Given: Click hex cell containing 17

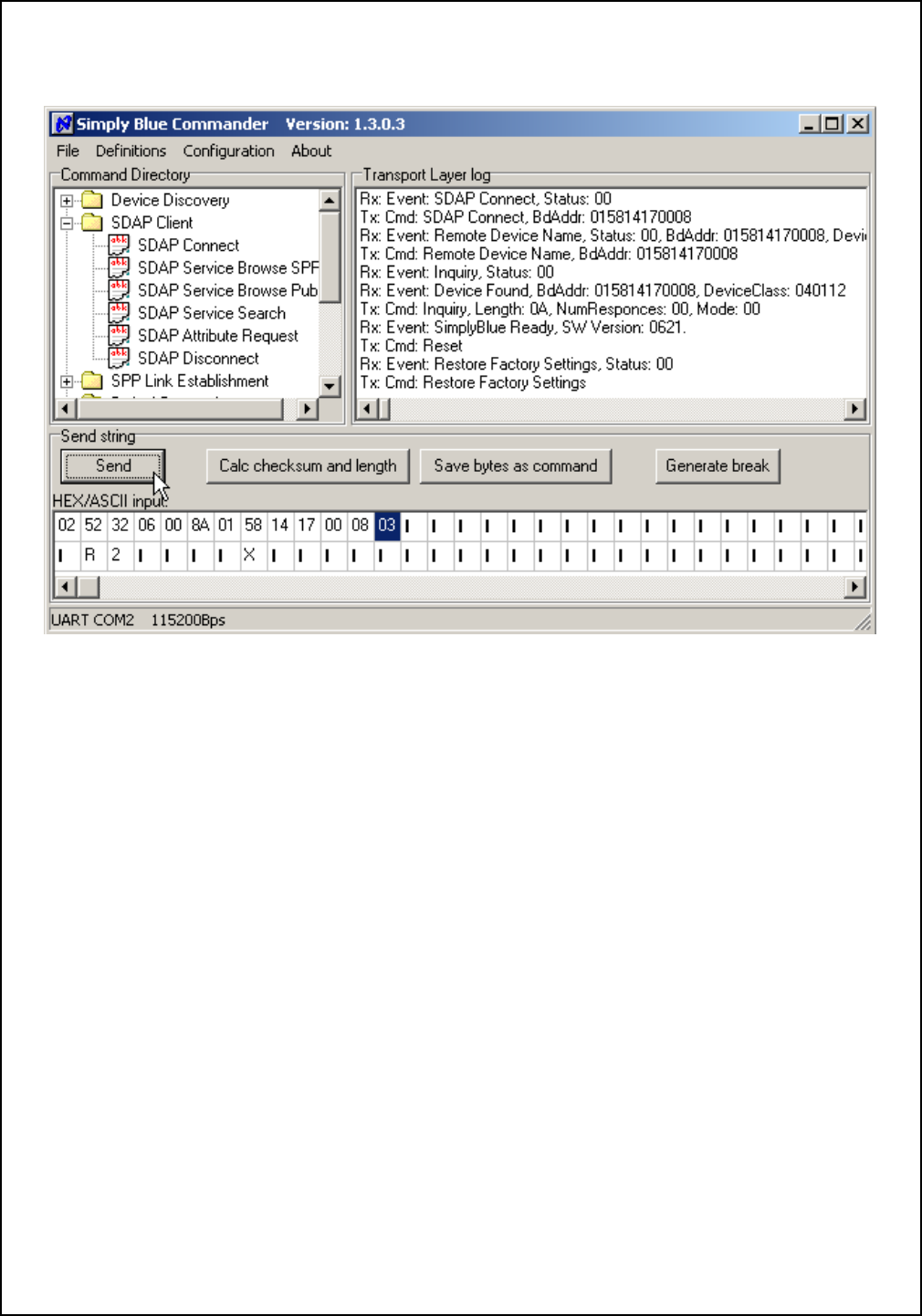Looking at the screenshot, I should click(307, 525).
